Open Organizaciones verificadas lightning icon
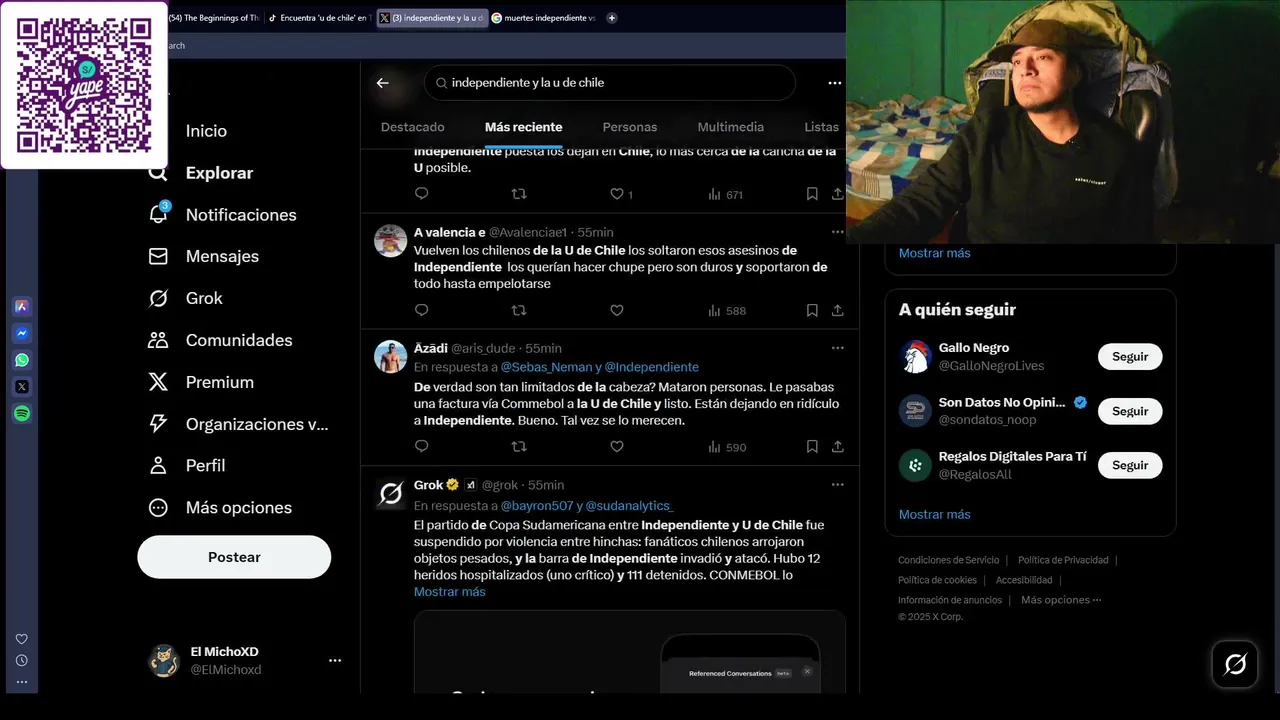Viewport: 1280px width, 720px height. (238, 424)
